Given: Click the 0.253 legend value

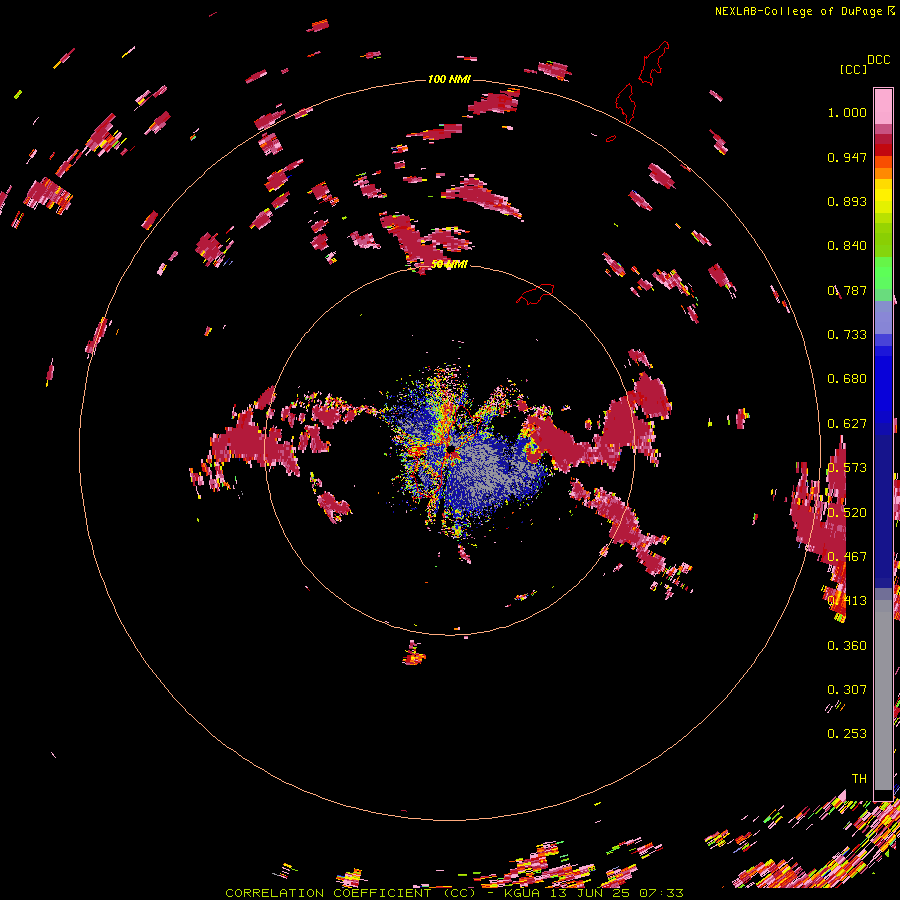Looking at the screenshot, I should (x=847, y=734).
